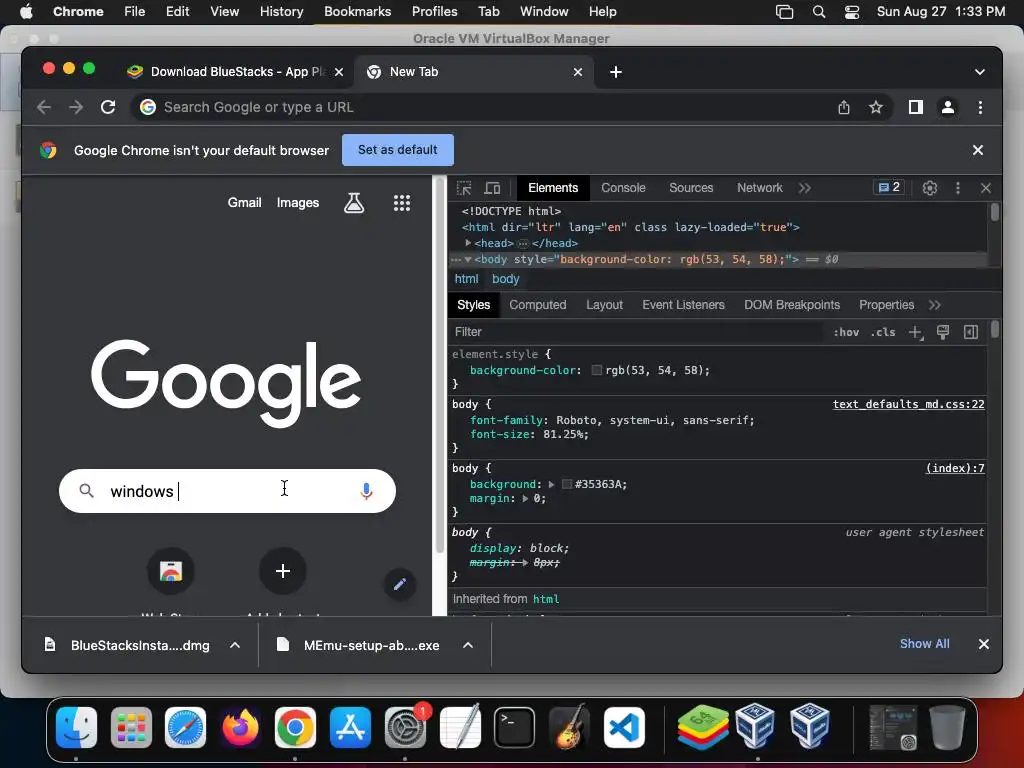Screen dimensions: 1024x768
Task: Collapse the body element in DOM tree
Action: (x=468, y=259)
